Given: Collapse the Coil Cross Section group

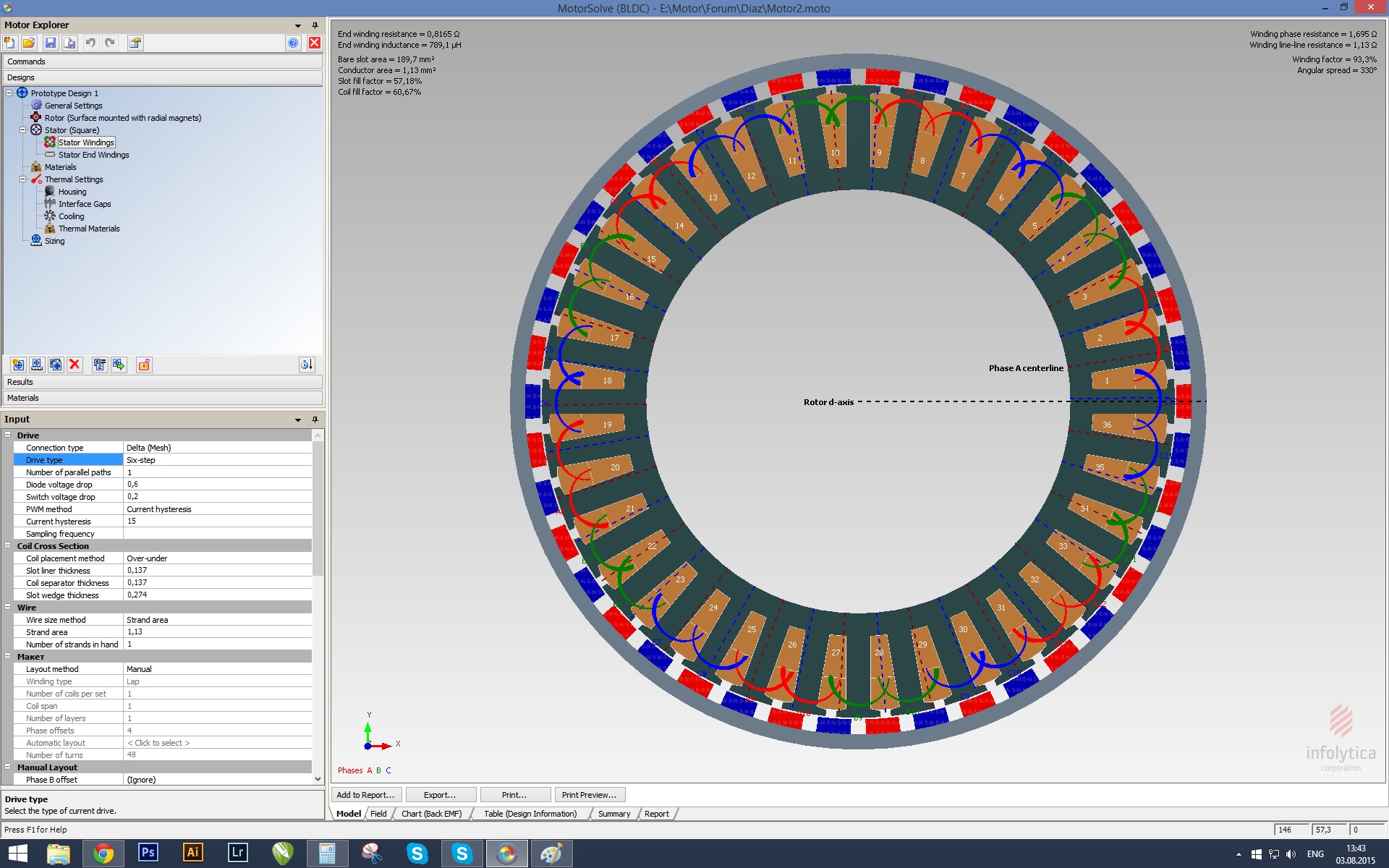Looking at the screenshot, I should point(8,546).
